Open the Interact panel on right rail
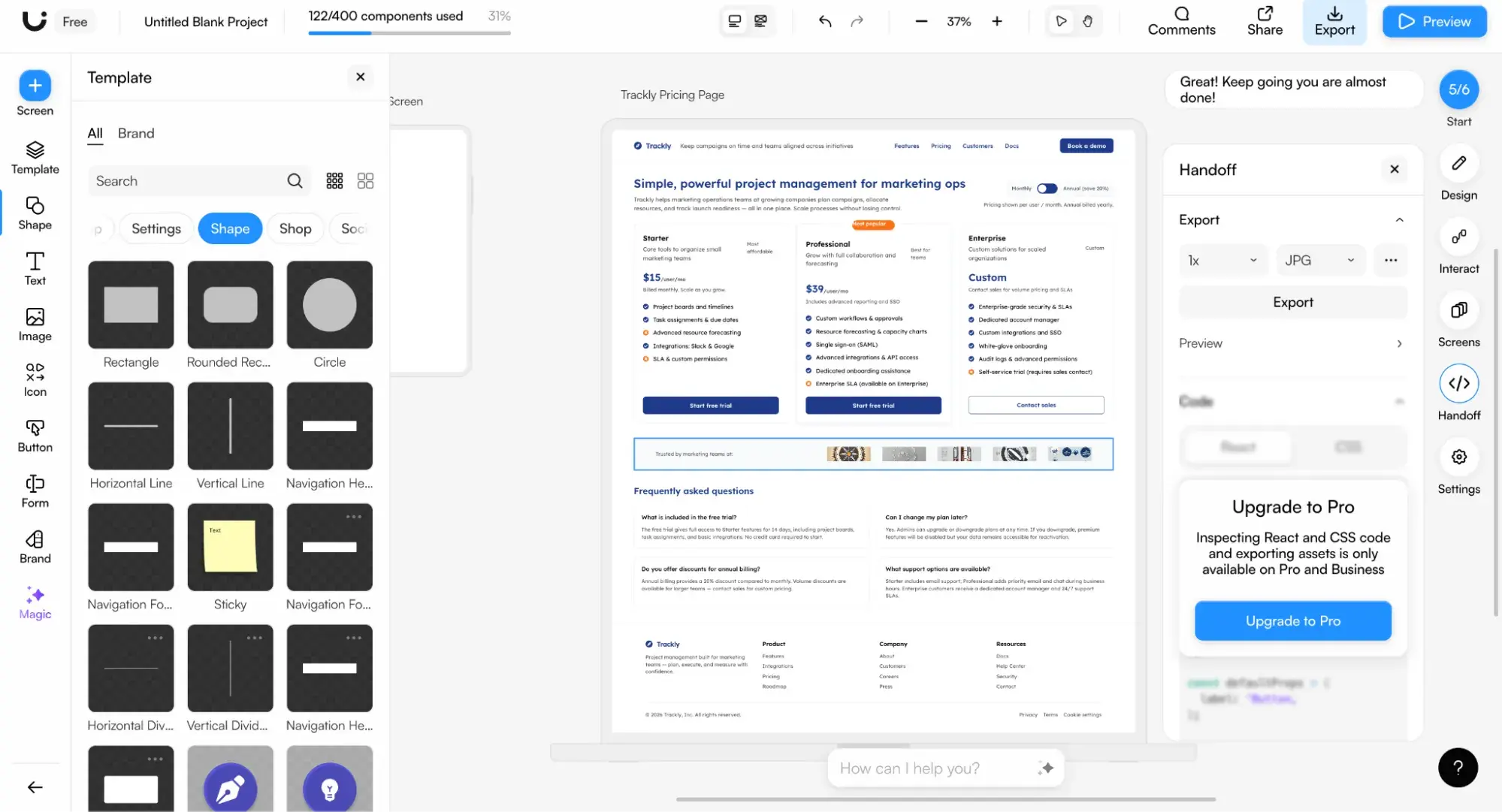This screenshot has height=812, width=1502. 1458,248
